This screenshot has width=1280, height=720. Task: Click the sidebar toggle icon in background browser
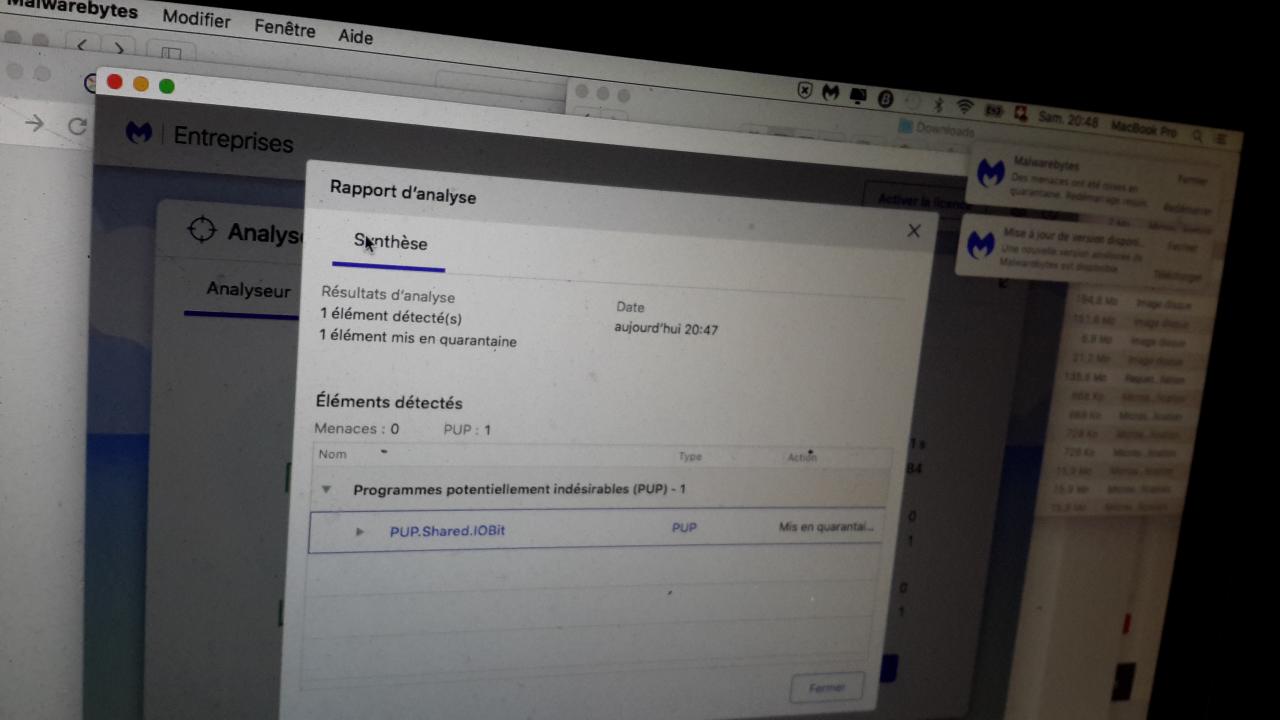[171, 52]
